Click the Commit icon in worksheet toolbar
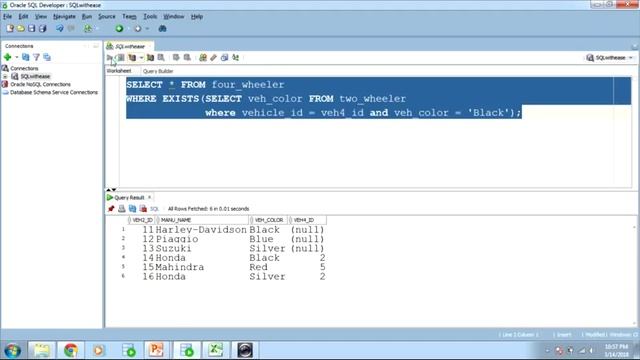 point(176,58)
